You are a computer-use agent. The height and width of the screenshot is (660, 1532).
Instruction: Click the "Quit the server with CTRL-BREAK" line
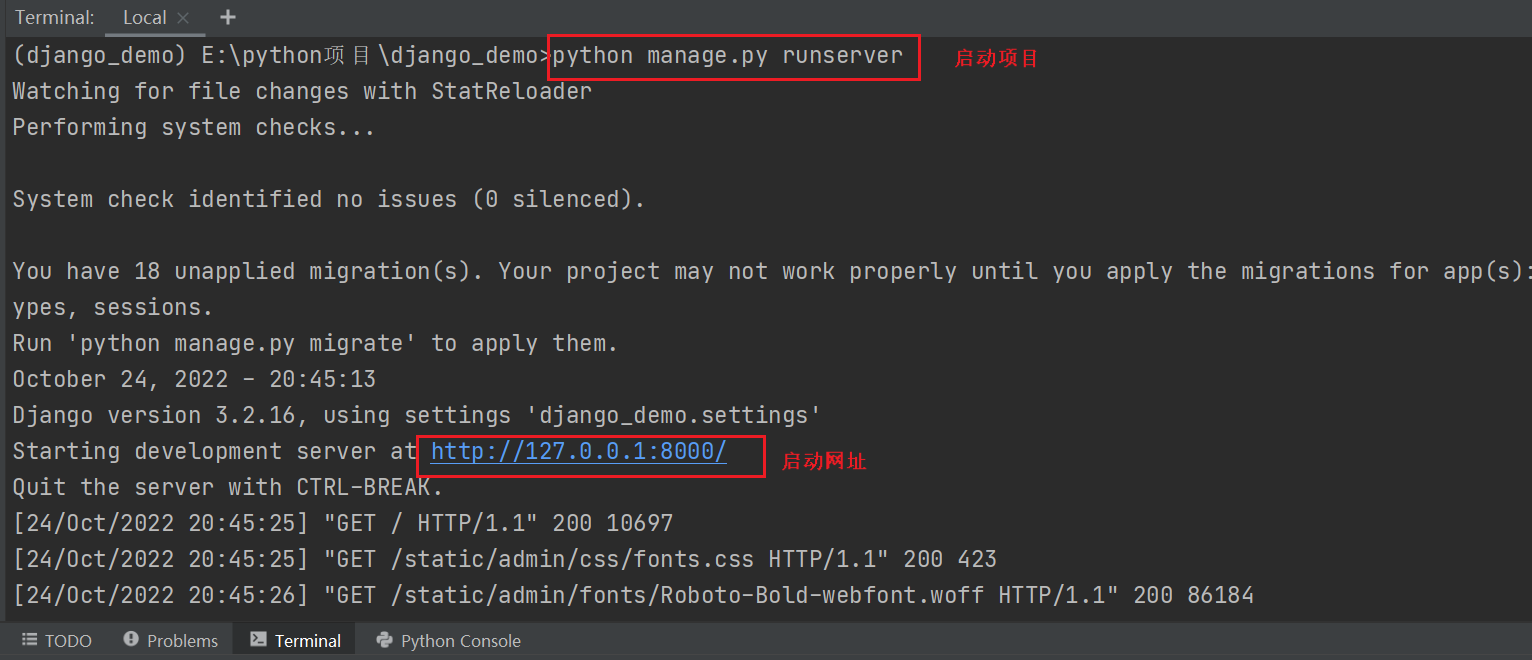(x=227, y=488)
